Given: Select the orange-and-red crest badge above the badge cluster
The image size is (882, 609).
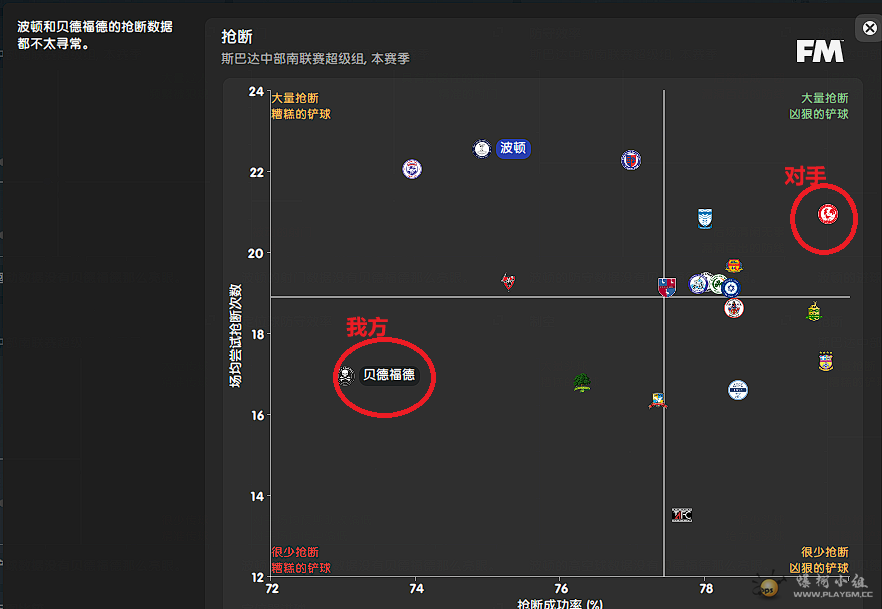Looking at the screenshot, I should tap(734, 266).
